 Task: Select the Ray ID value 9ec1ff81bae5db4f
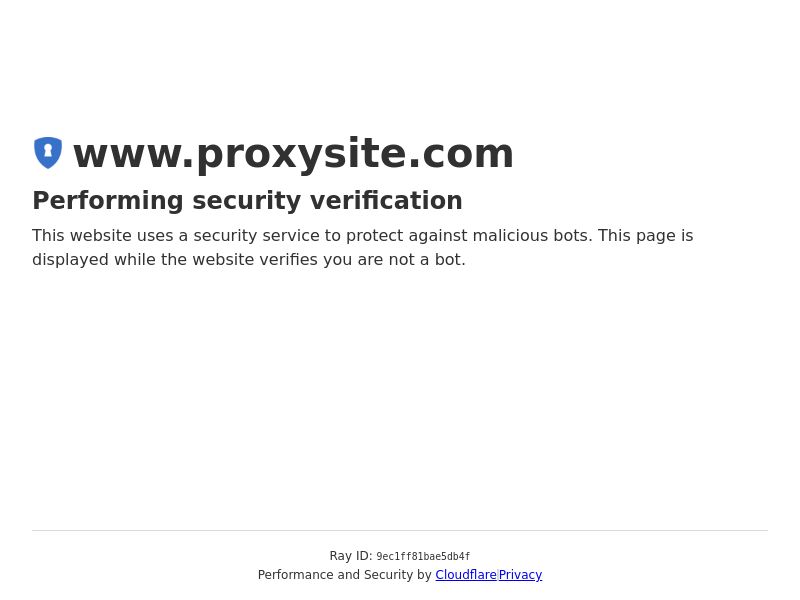click(423, 556)
